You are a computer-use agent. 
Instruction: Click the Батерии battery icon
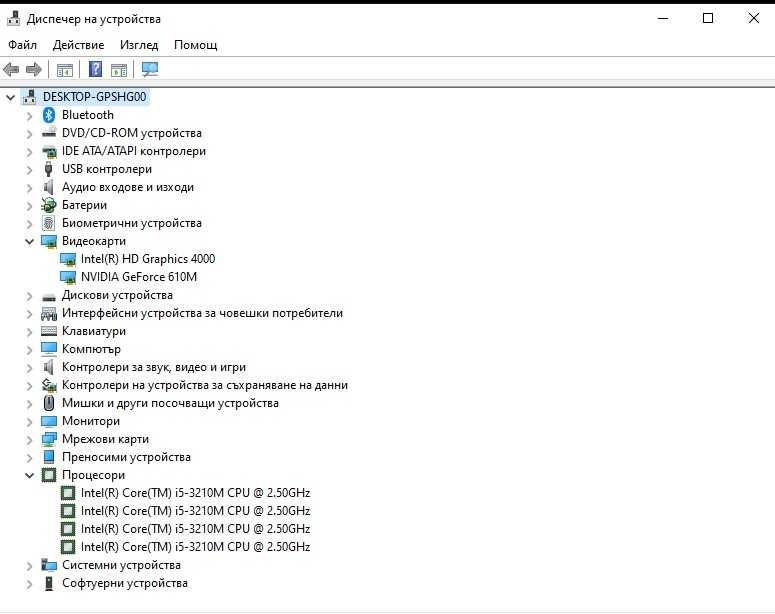click(x=49, y=205)
